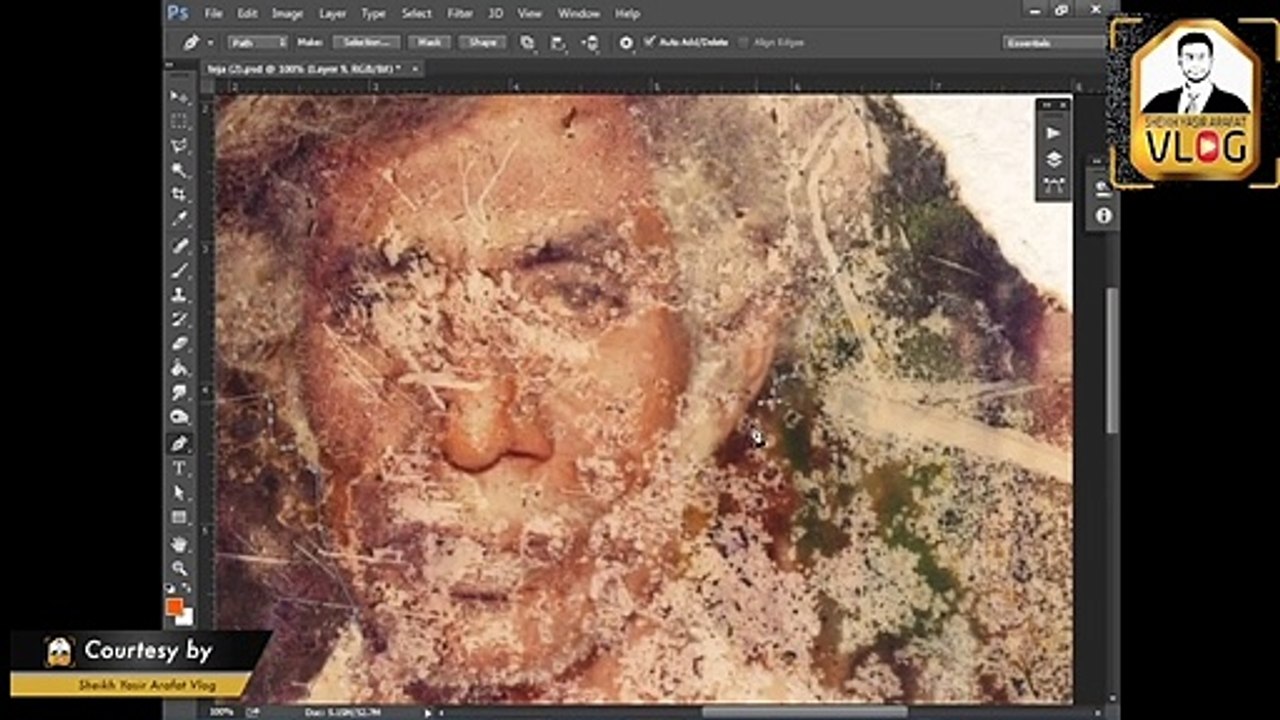Open the path alignment dropdown

pos(559,42)
